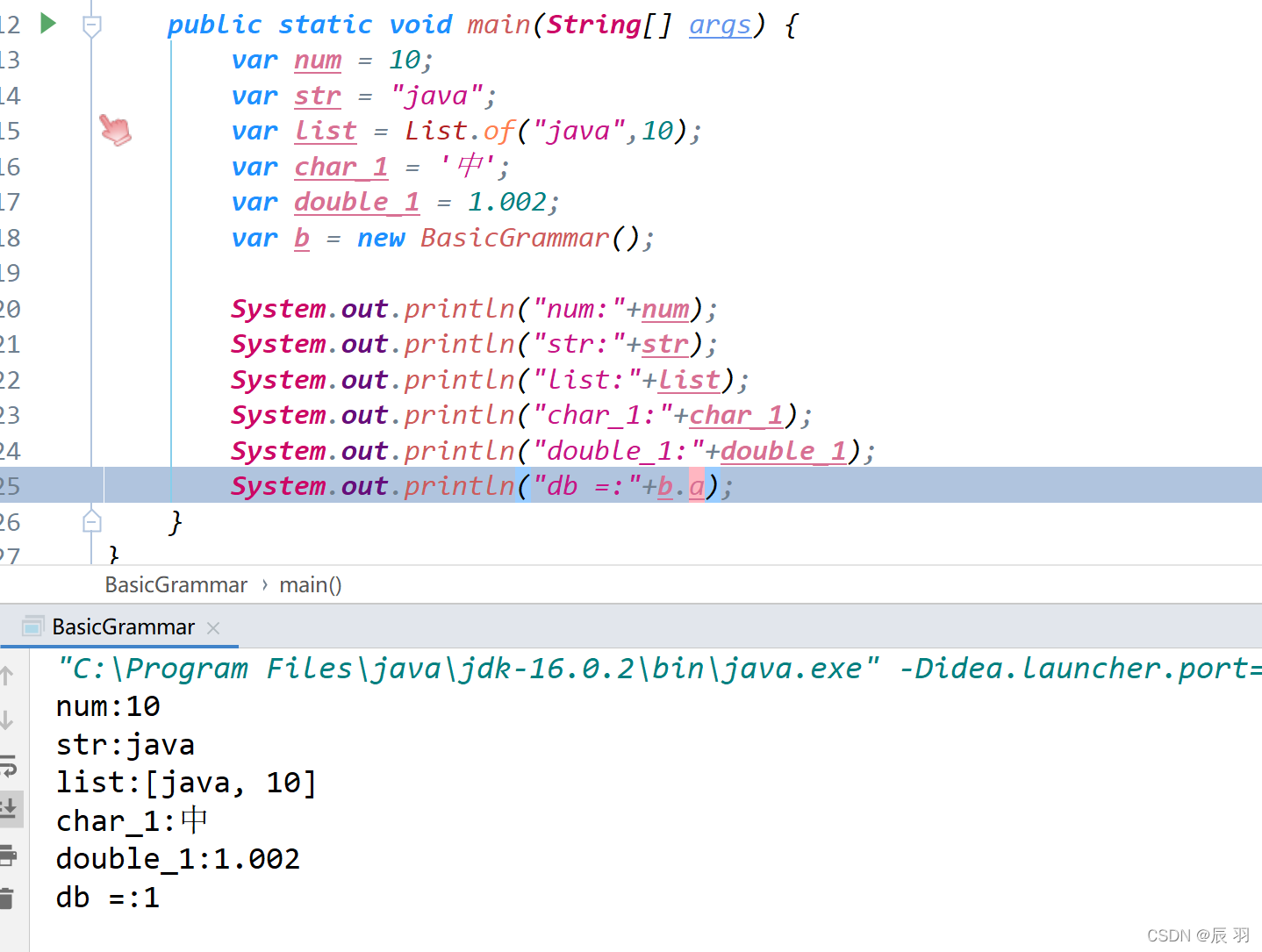The width and height of the screenshot is (1262, 952).
Task: Clear console with the trash icon
Action: click(7, 898)
